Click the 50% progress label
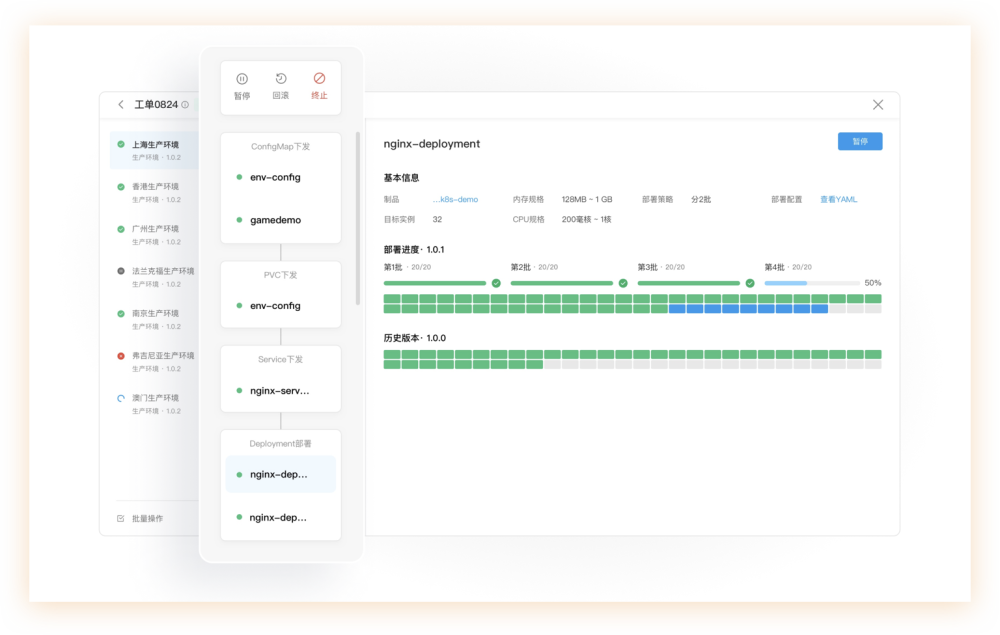The height and width of the screenshot is (635, 1000). click(x=872, y=283)
